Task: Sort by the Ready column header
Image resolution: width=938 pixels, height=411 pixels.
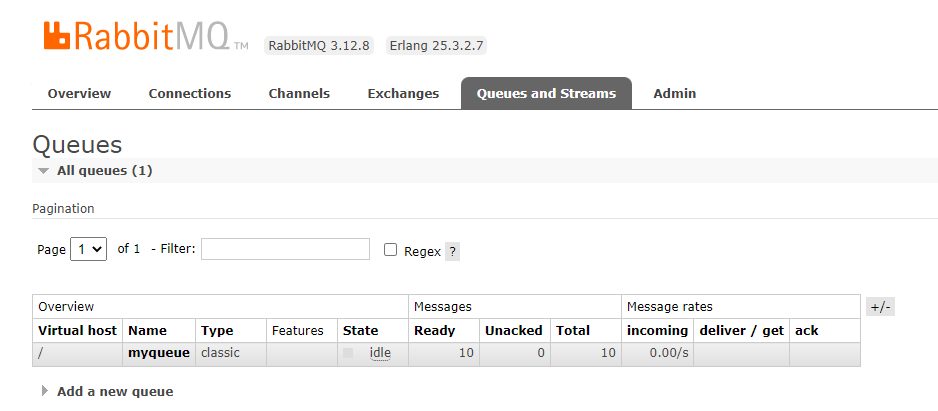Action: (434, 330)
